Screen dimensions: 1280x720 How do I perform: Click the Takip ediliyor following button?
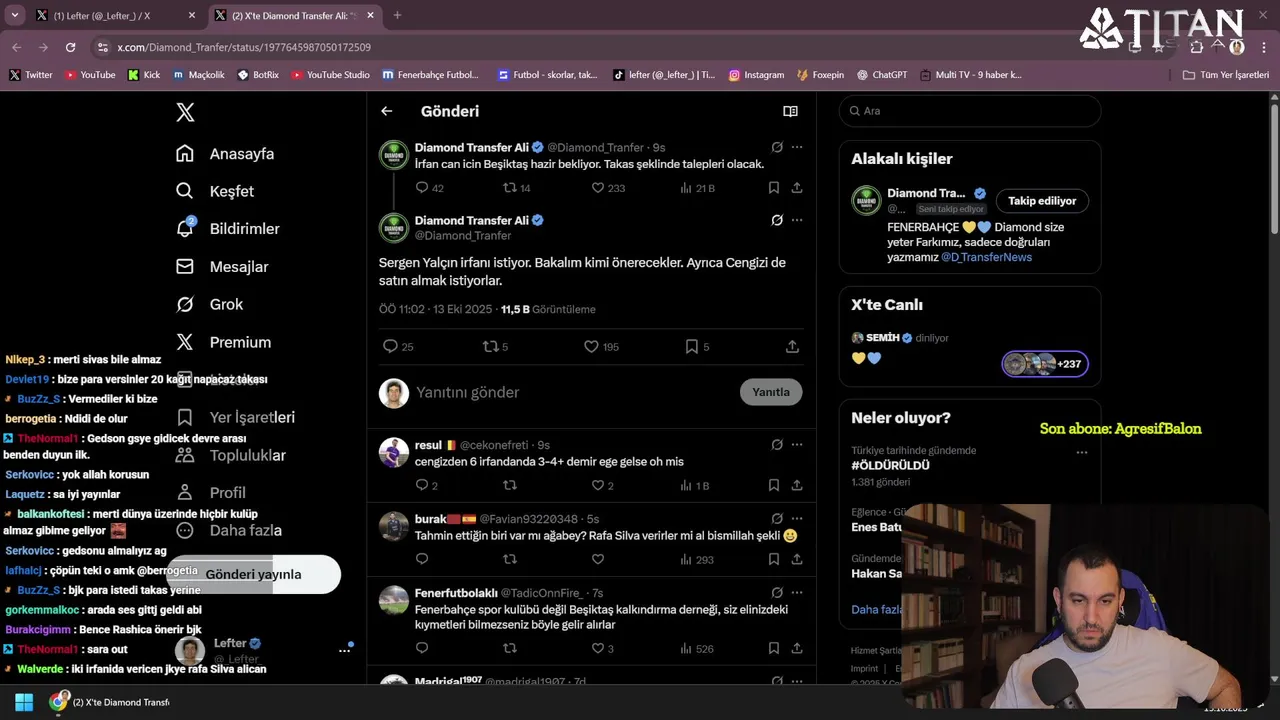(x=1042, y=201)
